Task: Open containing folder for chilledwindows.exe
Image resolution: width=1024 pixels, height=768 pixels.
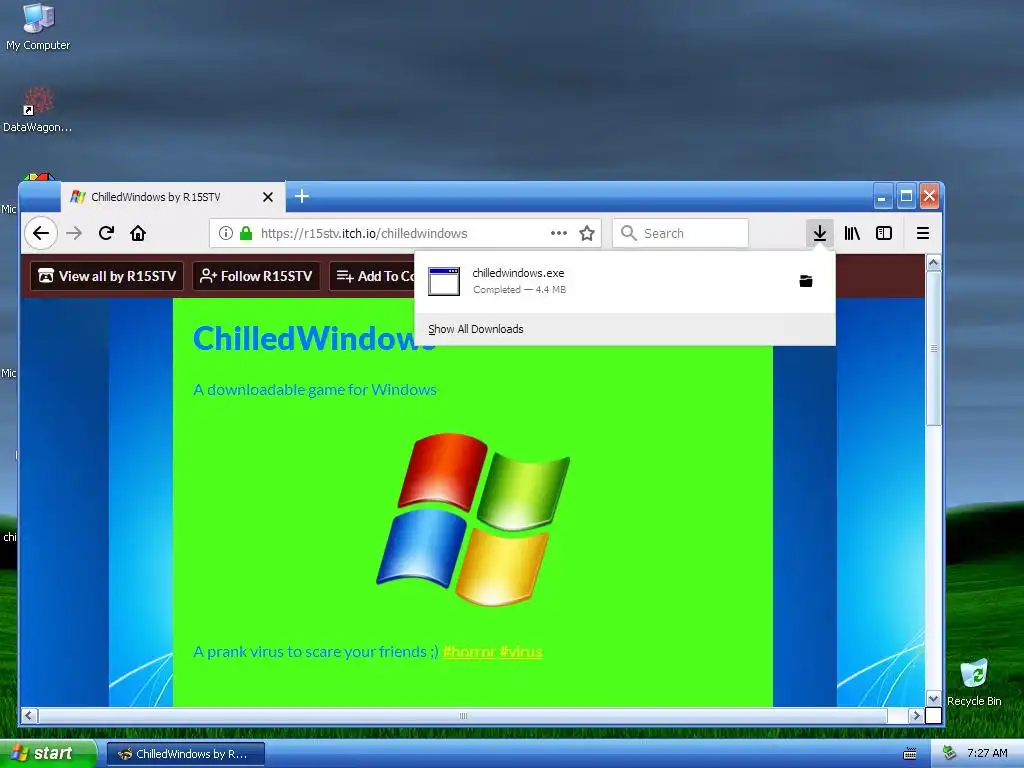Action: [806, 281]
